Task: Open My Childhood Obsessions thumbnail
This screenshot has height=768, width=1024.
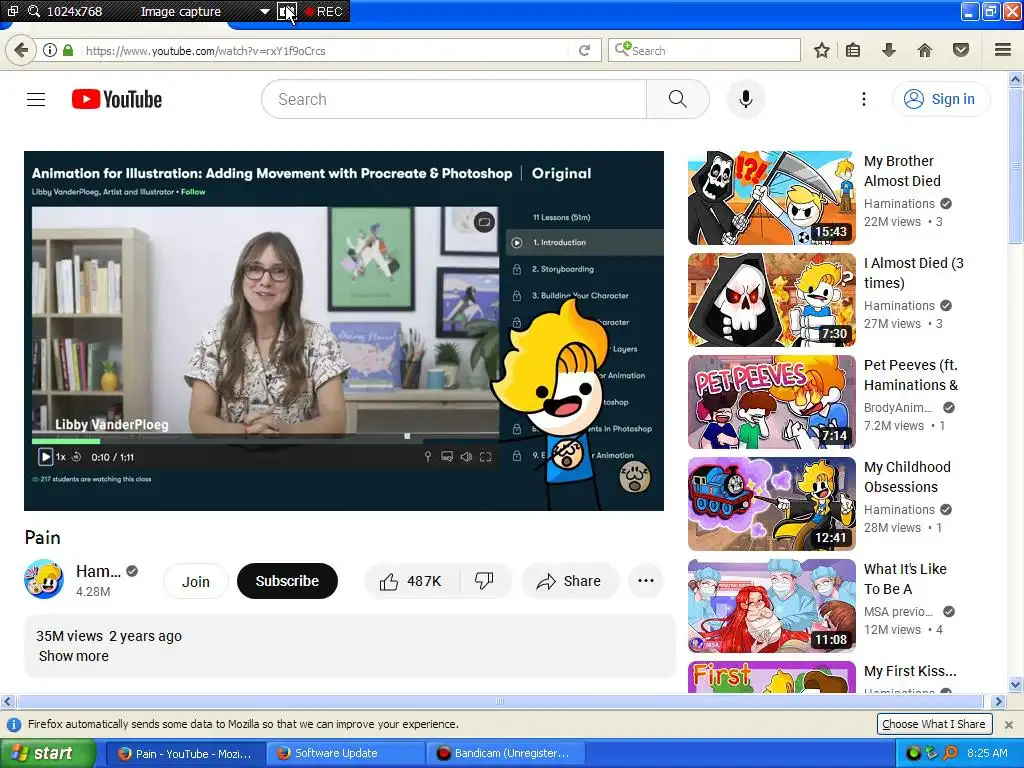Action: 771,504
